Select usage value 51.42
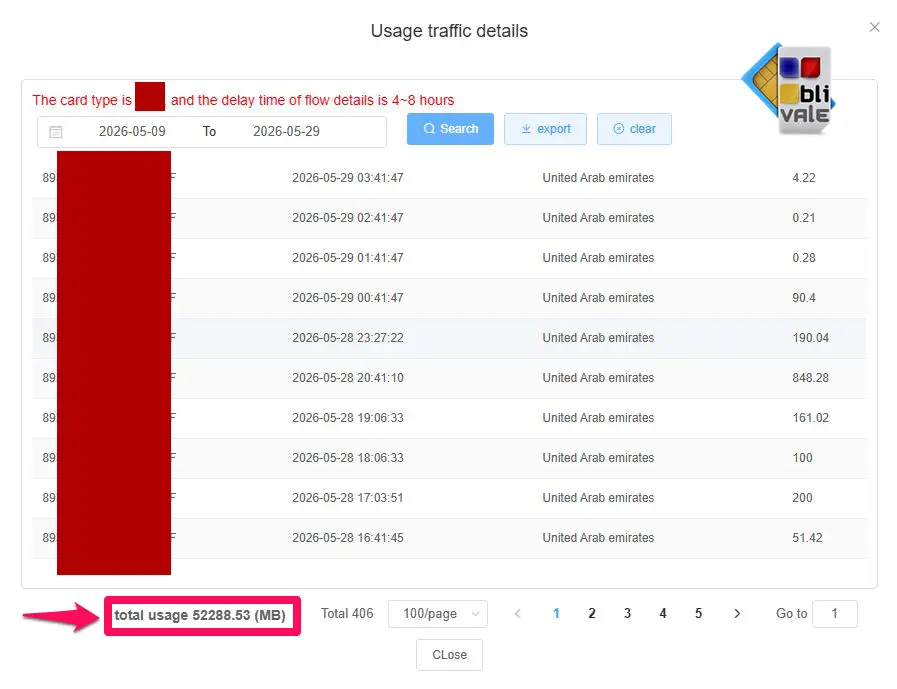The height and width of the screenshot is (689, 897). coord(807,538)
